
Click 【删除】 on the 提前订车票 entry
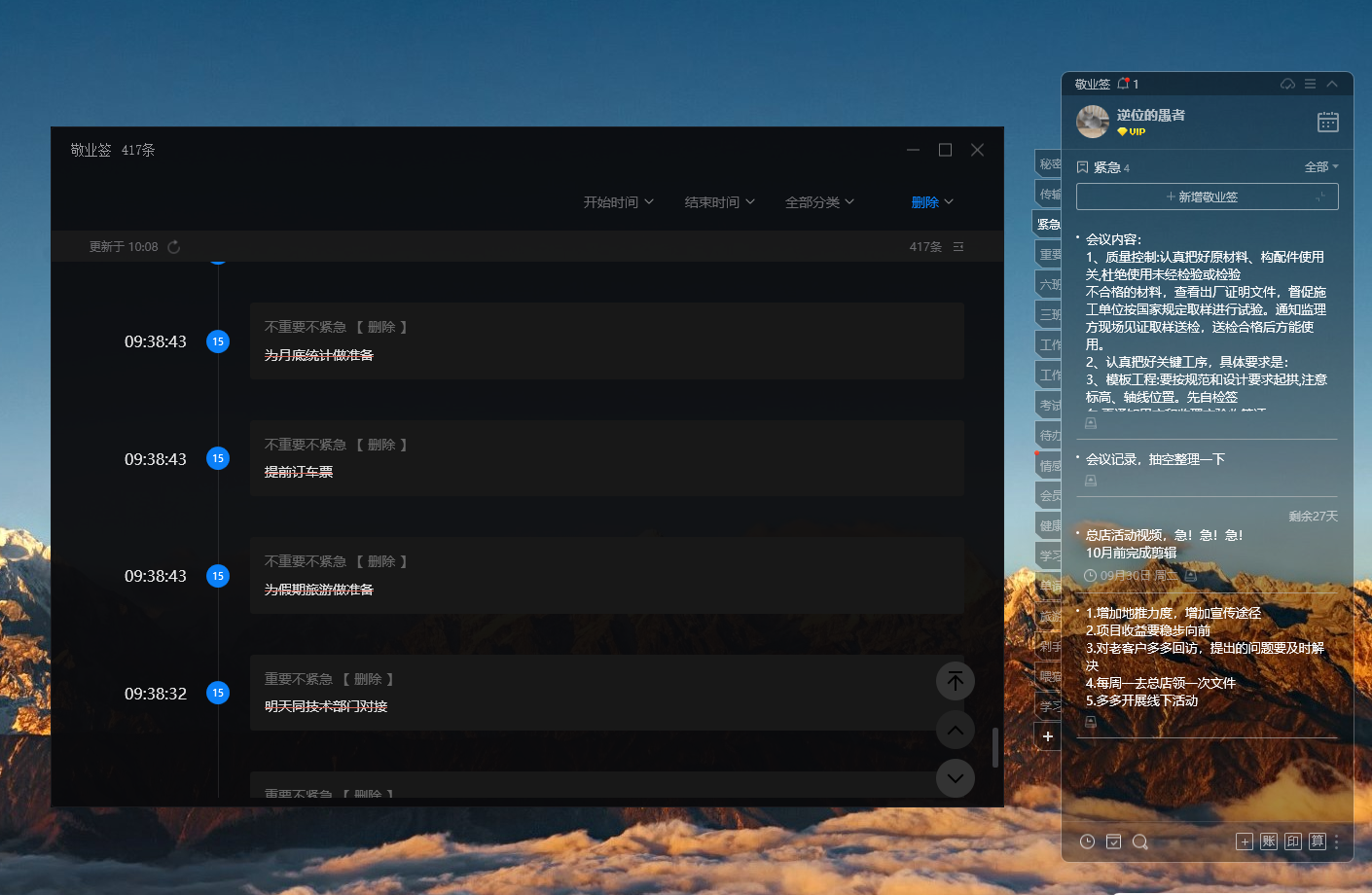(x=381, y=445)
